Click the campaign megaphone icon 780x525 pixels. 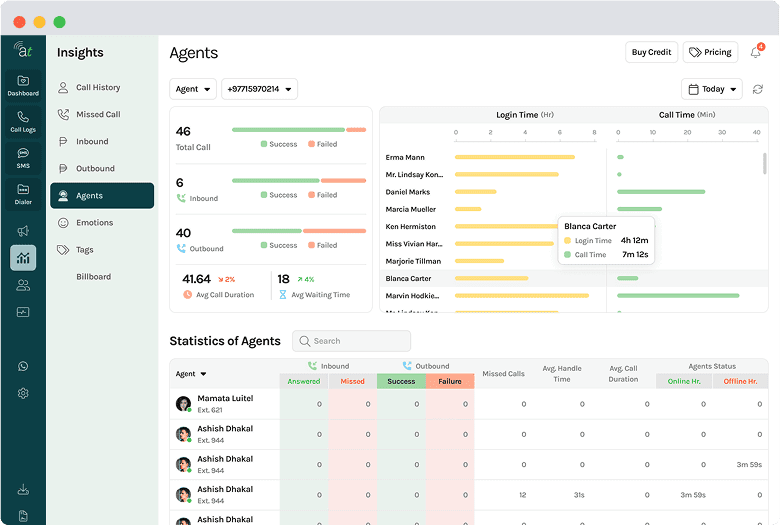(x=23, y=231)
